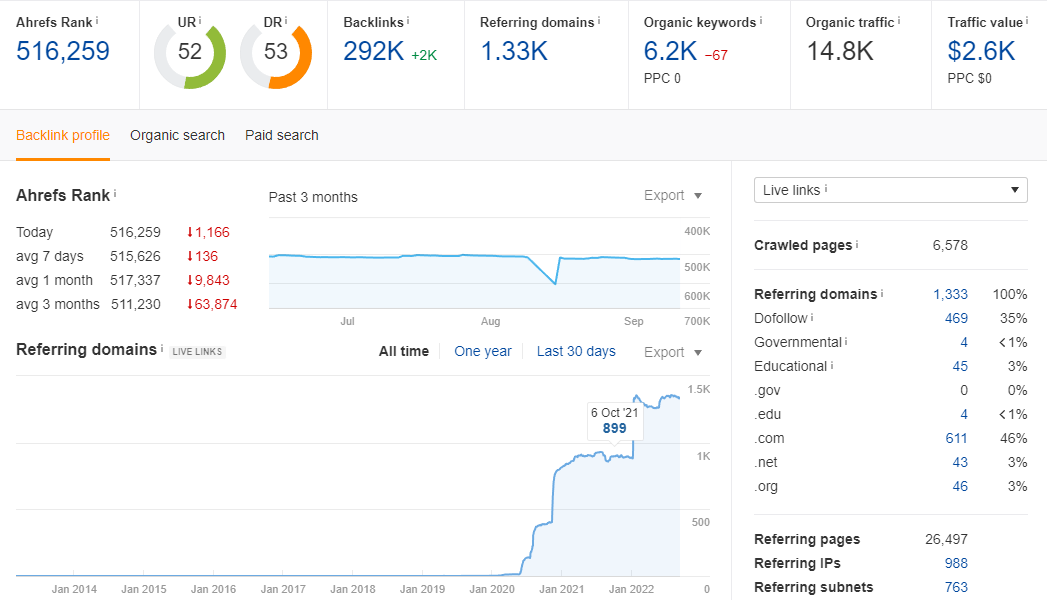Click the LIVE LINKS badge

pyautogui.click(x=197, y=352)
